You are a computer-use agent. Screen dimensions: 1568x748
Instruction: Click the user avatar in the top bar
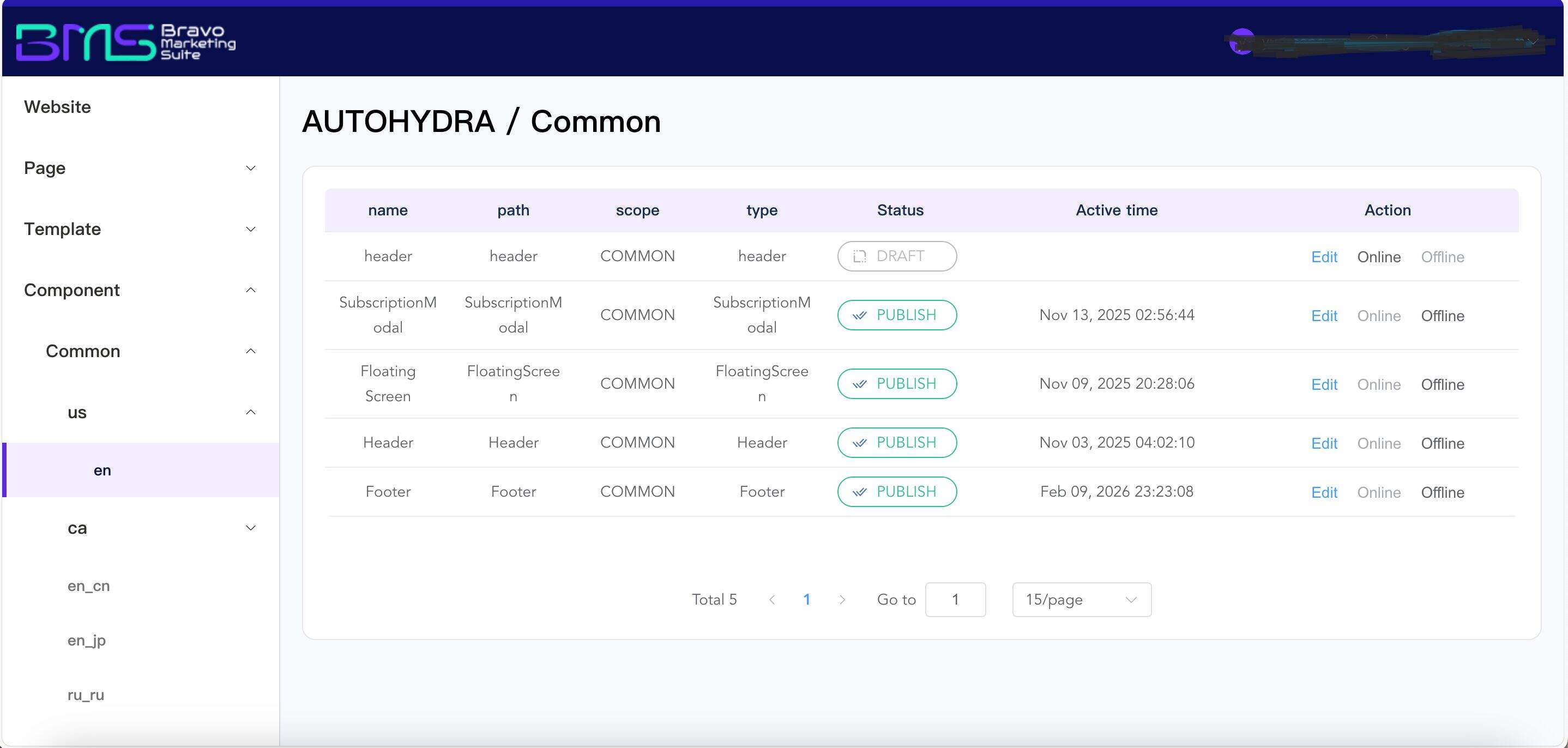1242,41
